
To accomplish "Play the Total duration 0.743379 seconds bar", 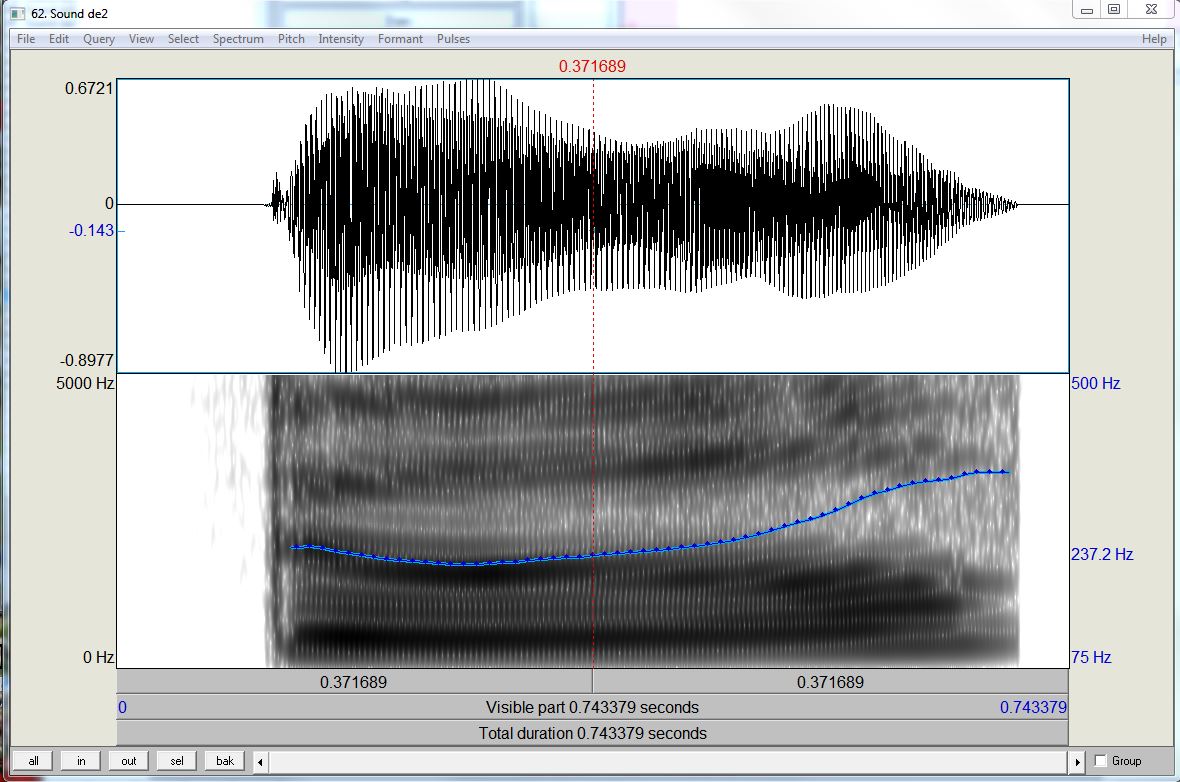I will pos(593,733).
